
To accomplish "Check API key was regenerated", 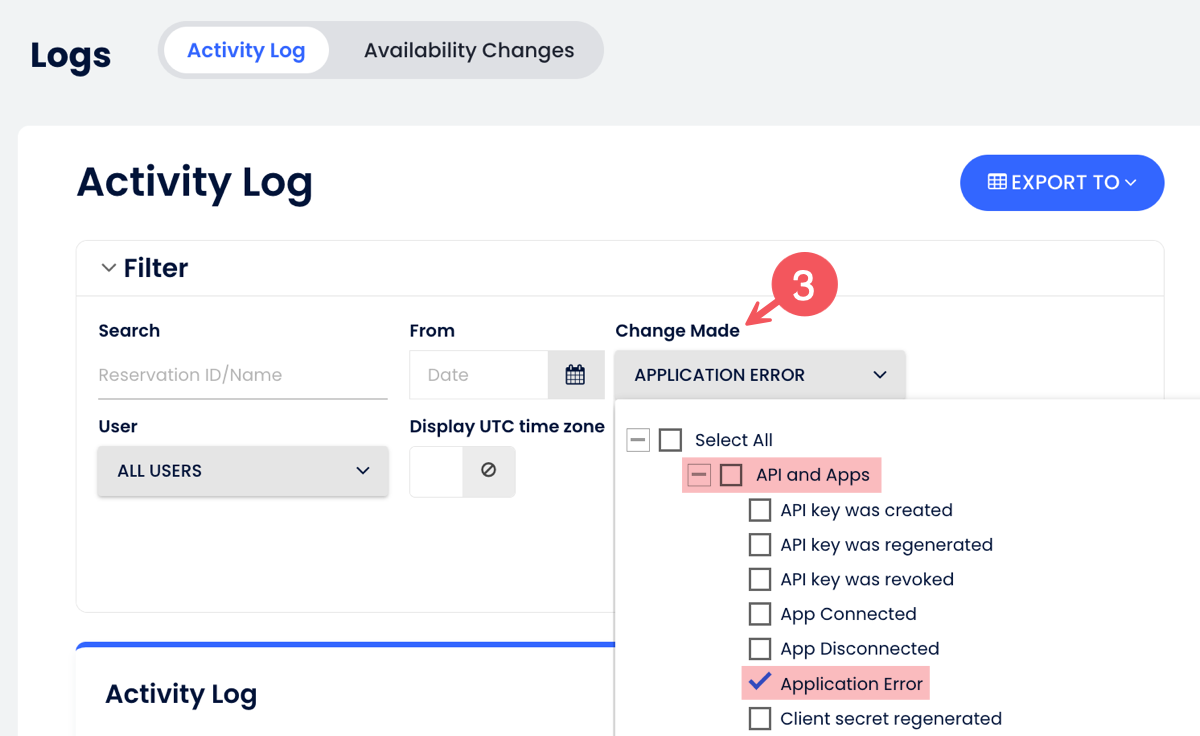I will click(760, 545).
